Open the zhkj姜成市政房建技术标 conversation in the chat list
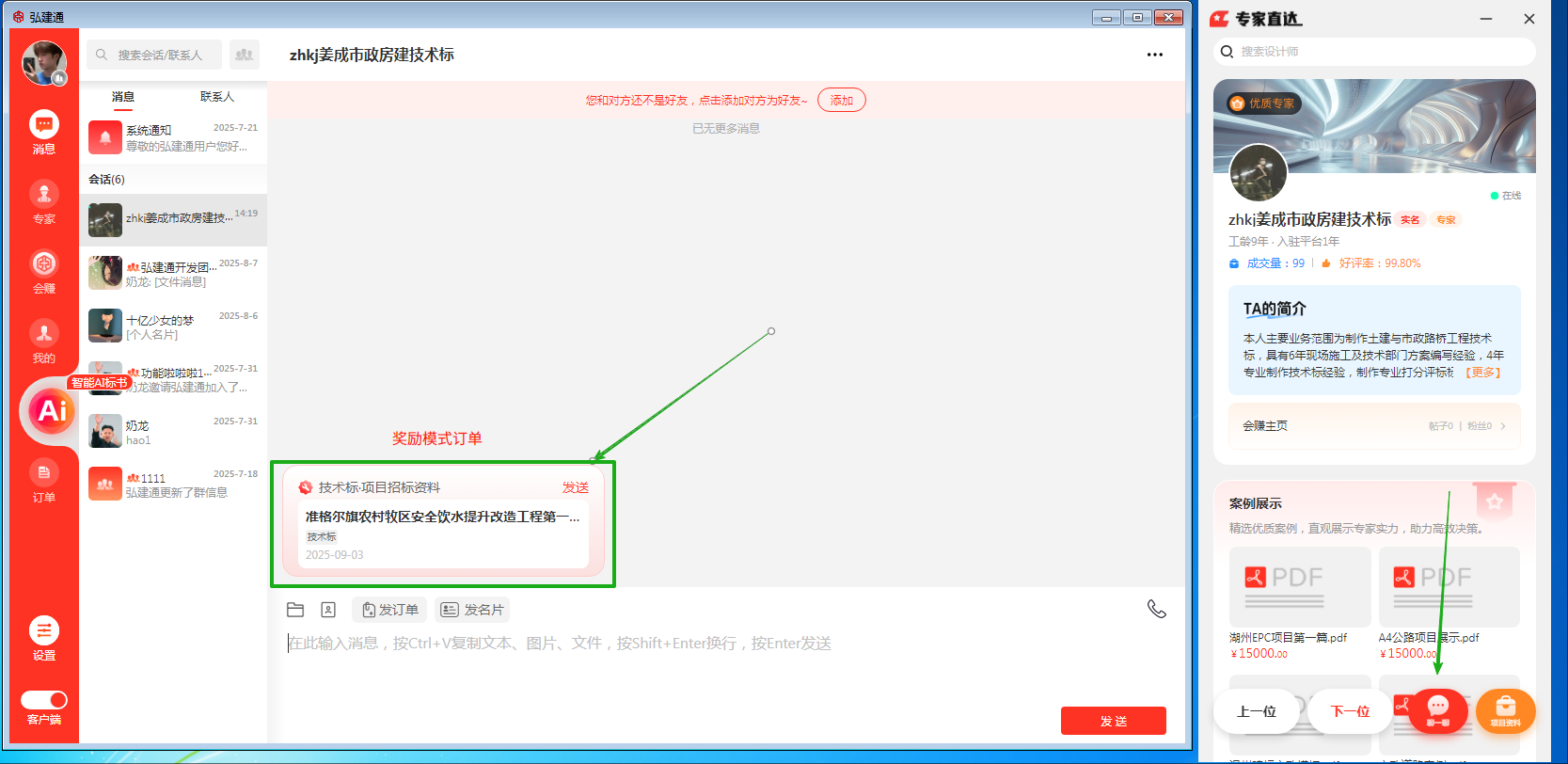Image resolution: width=1568 pixels, height=764 pixels. (x=173, y=219)
